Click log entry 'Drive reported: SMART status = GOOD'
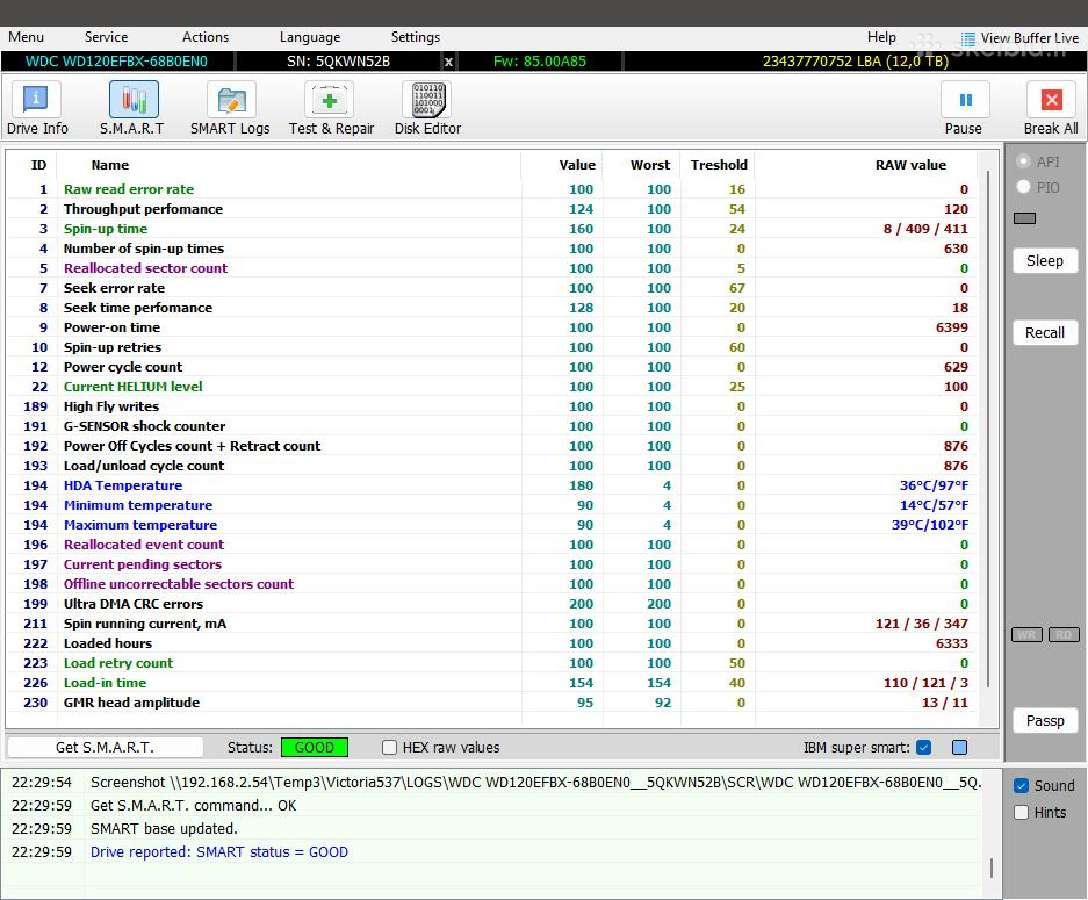 [219, 852]
